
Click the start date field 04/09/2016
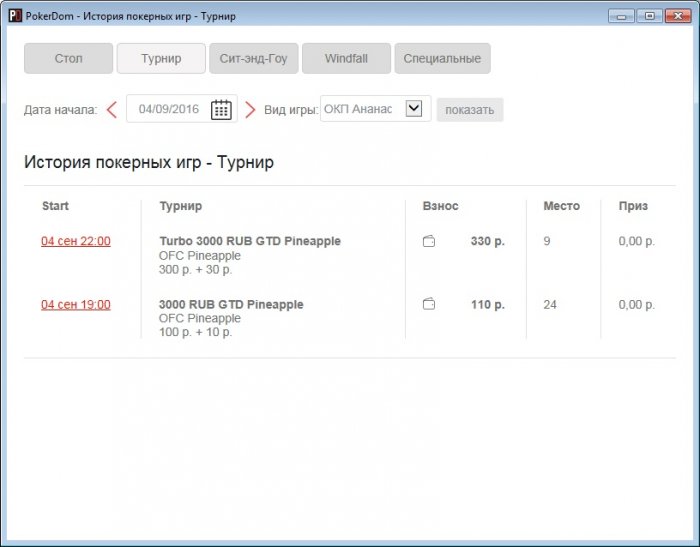[169, 110]
